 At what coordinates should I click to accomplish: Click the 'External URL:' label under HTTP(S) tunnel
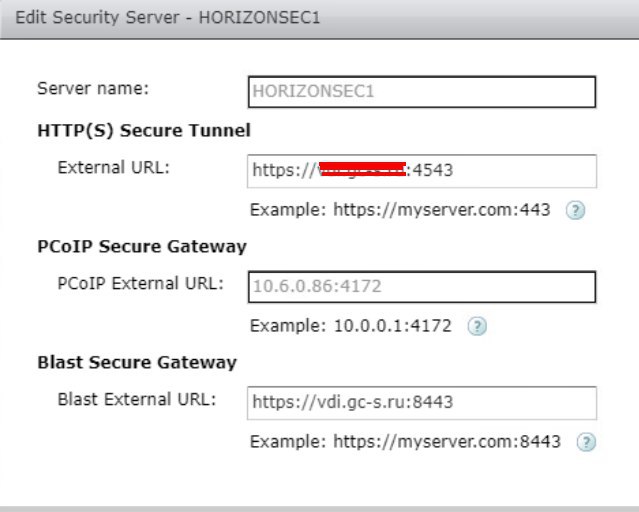point(113,168)
